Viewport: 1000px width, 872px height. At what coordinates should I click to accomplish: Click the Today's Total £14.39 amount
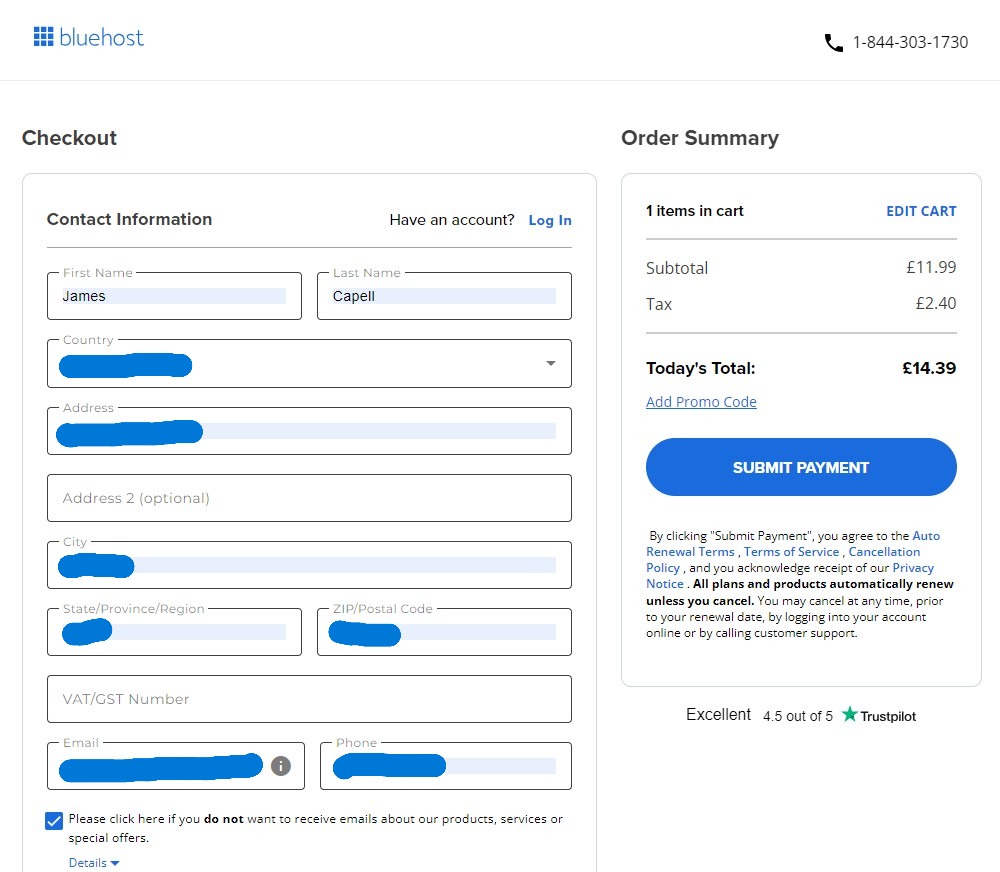click(929, 368)
